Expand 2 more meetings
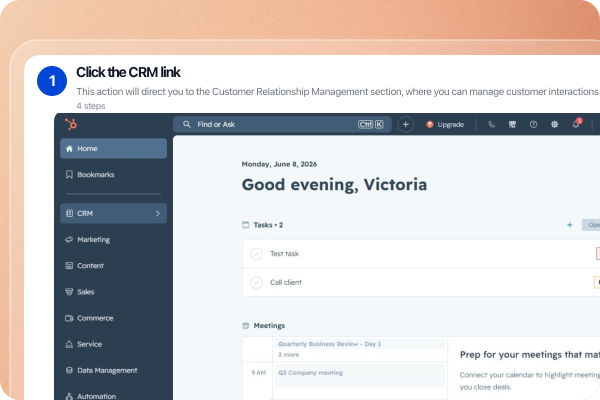The height and width of the screenshot is (400, 600). (x=289, y=355)
